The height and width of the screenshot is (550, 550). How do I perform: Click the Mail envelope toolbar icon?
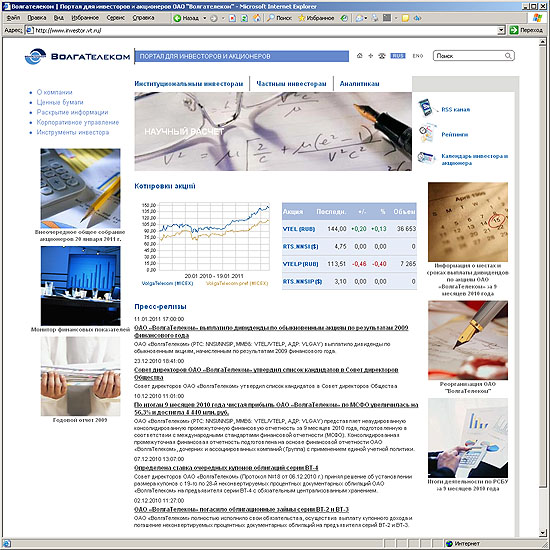click(x=359, y=18)
